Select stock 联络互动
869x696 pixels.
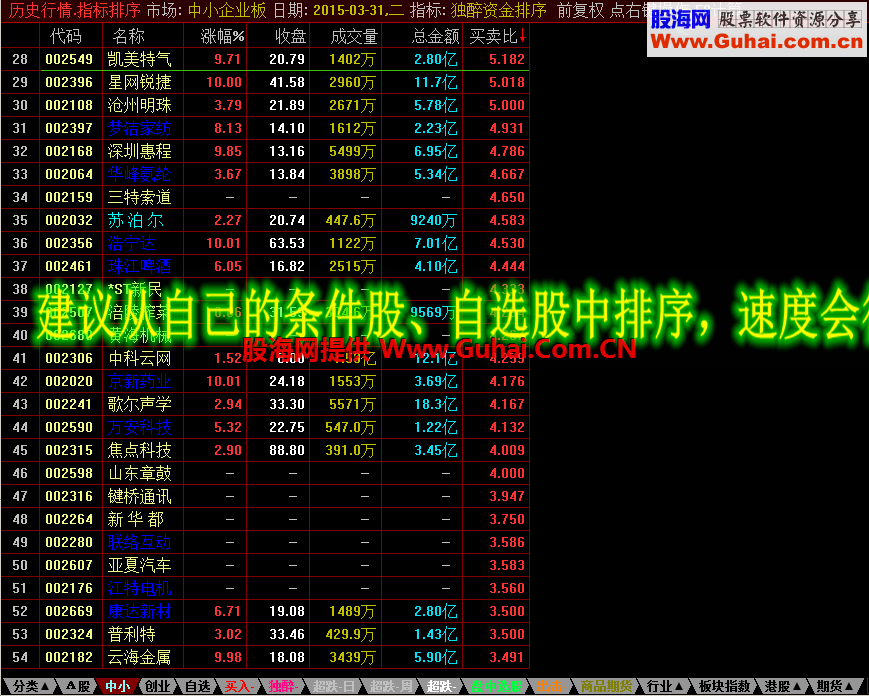pos(140,542)
